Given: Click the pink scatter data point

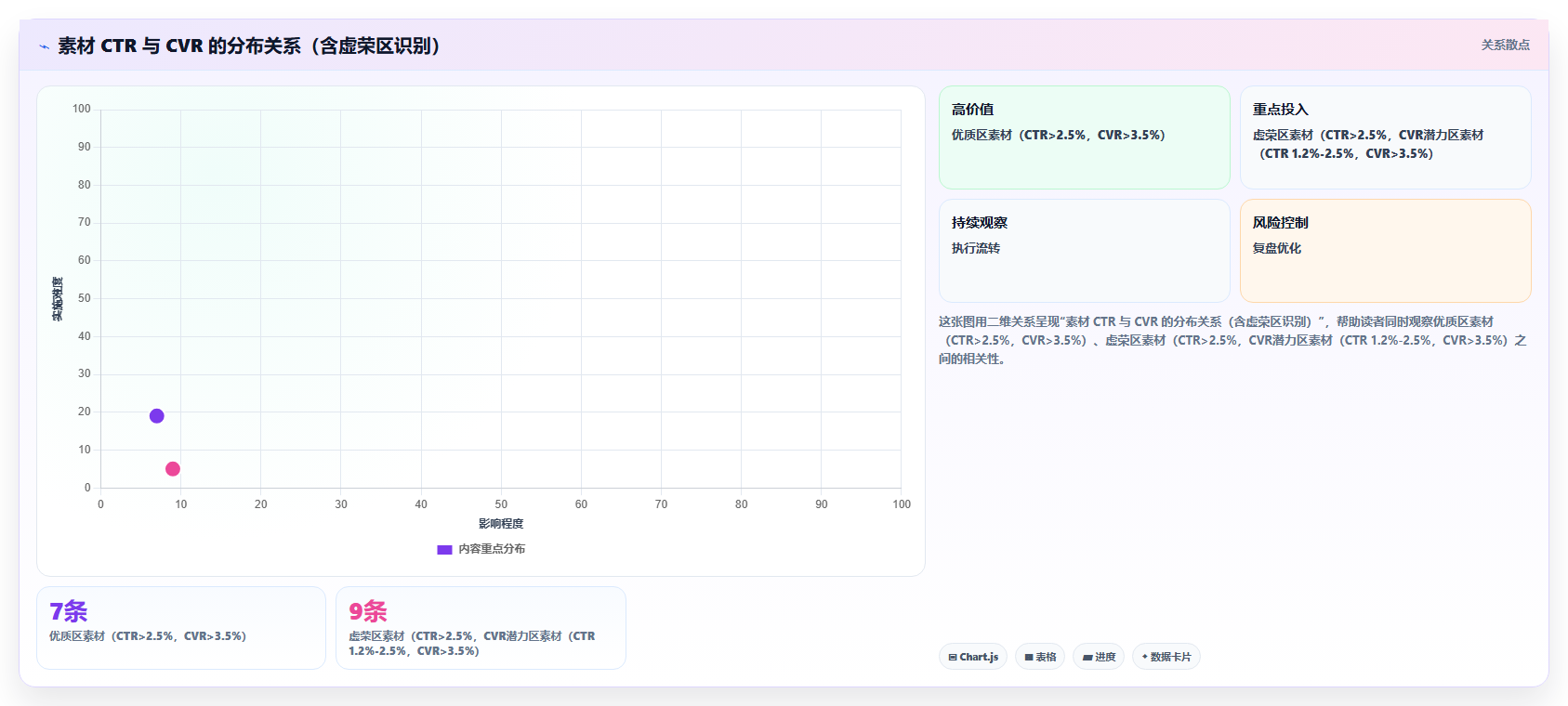Looking at the screenshot, I should click(172, 468).
